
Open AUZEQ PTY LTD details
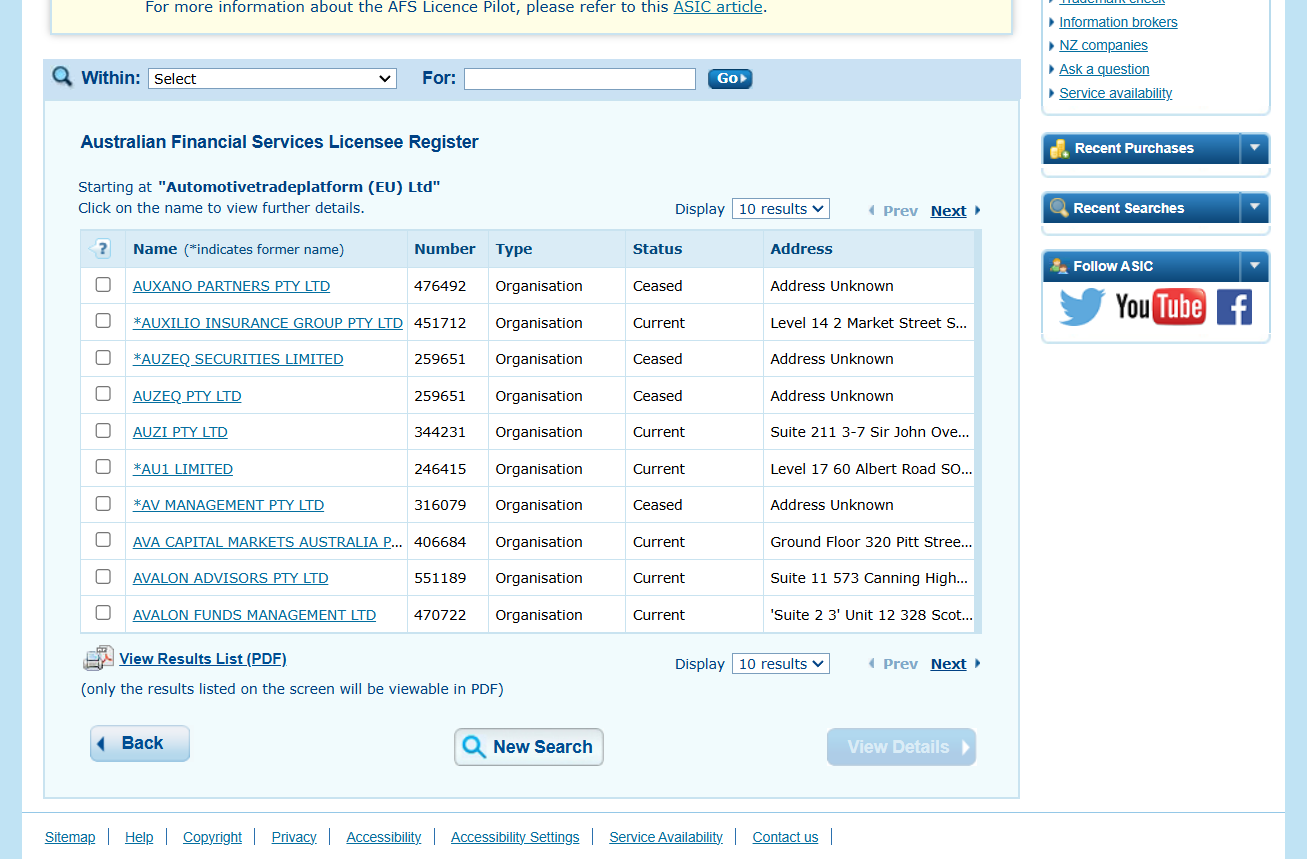187,396
